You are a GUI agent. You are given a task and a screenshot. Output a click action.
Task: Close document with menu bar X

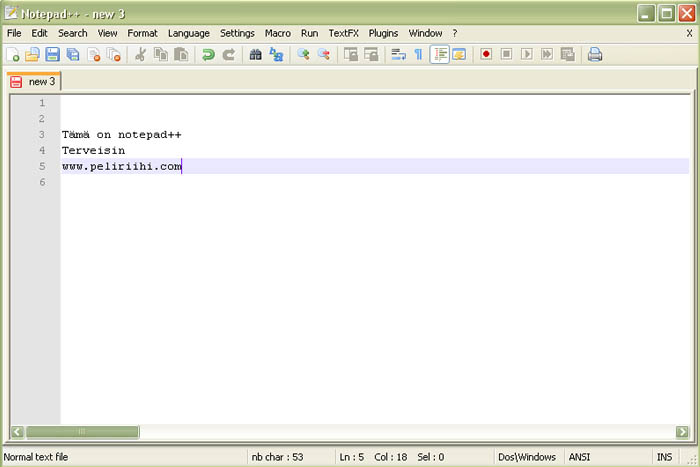click(689, 33)
